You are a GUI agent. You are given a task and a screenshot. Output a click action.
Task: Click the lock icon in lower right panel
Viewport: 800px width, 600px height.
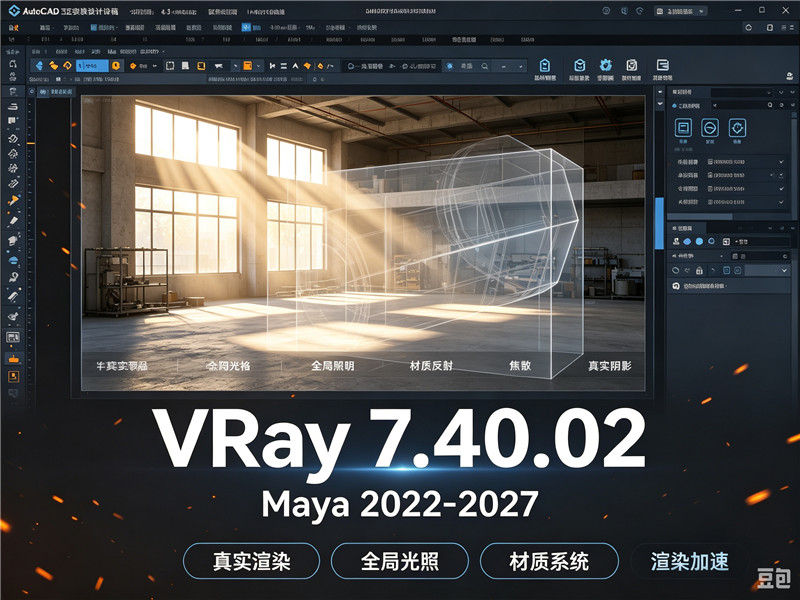click(x=699, y=270)
